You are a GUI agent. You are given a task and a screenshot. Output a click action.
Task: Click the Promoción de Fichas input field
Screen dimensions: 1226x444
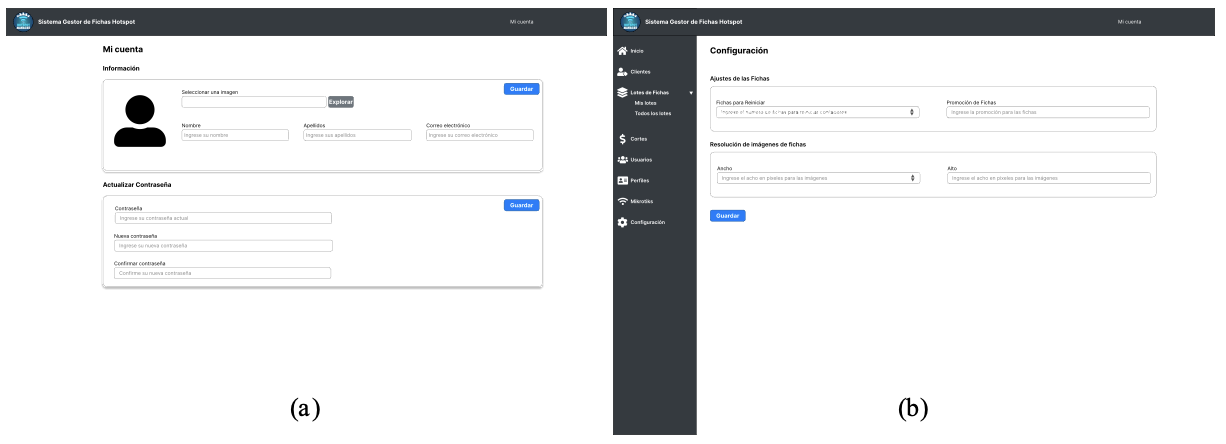(1047, 112)
